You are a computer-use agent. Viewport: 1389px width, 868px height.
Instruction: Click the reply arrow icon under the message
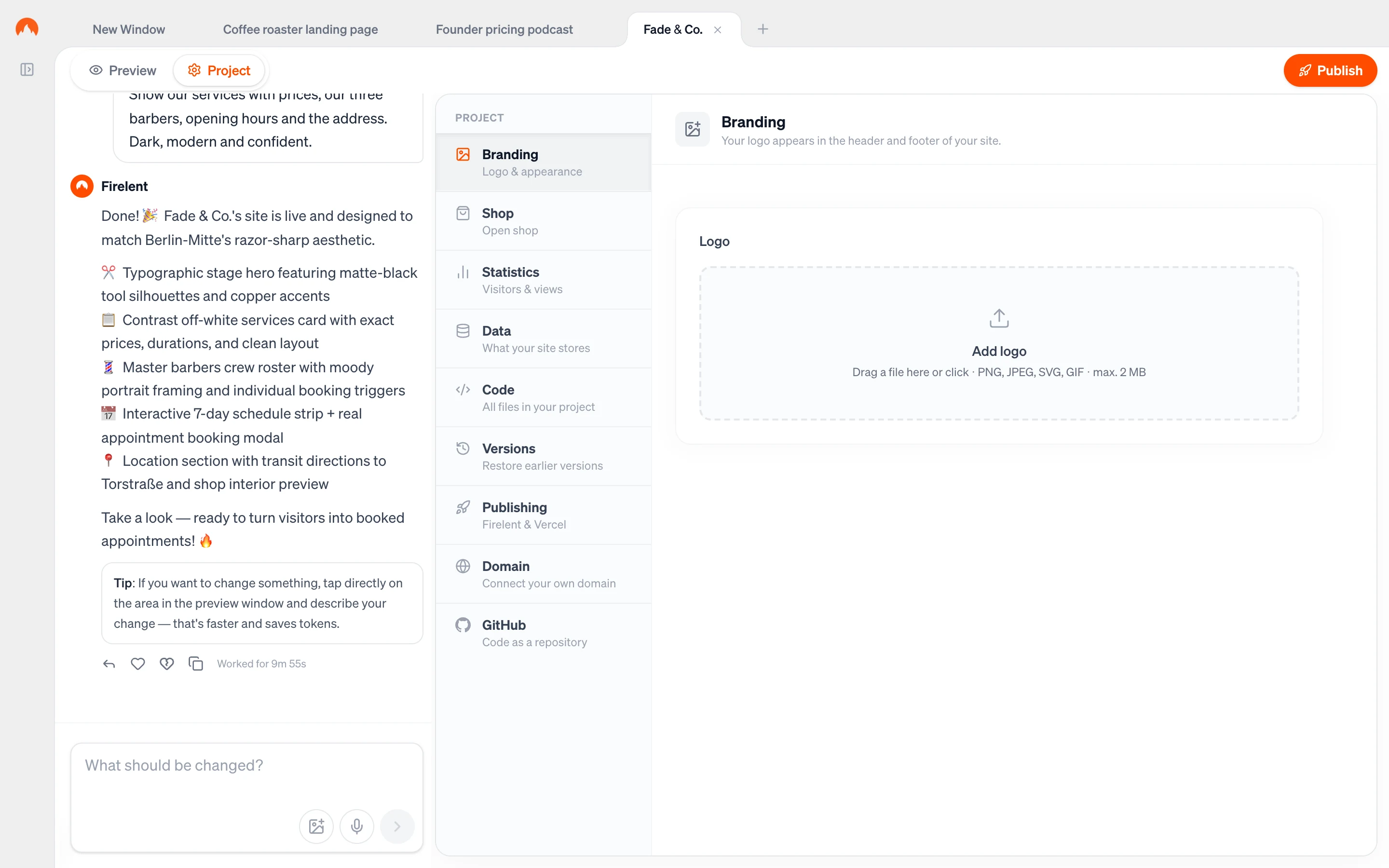(x=109, y=664)
